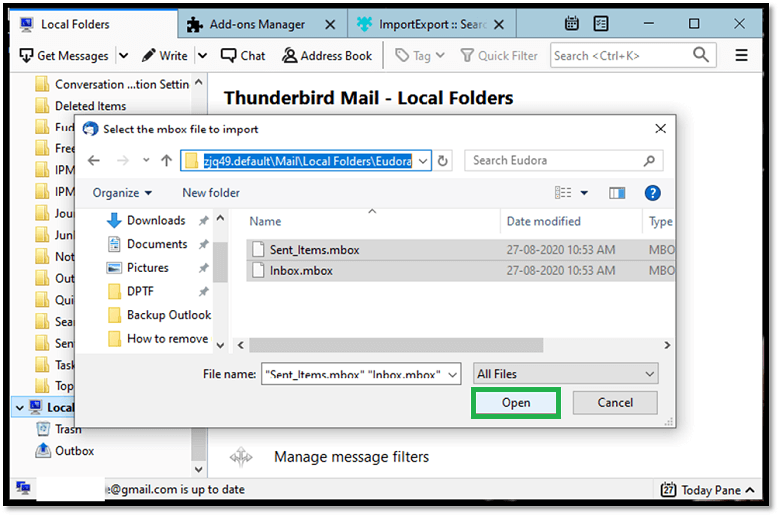Sort files by Date modified column
The width and height of the screenshot is (779, 516).
(x=544, y=221)
